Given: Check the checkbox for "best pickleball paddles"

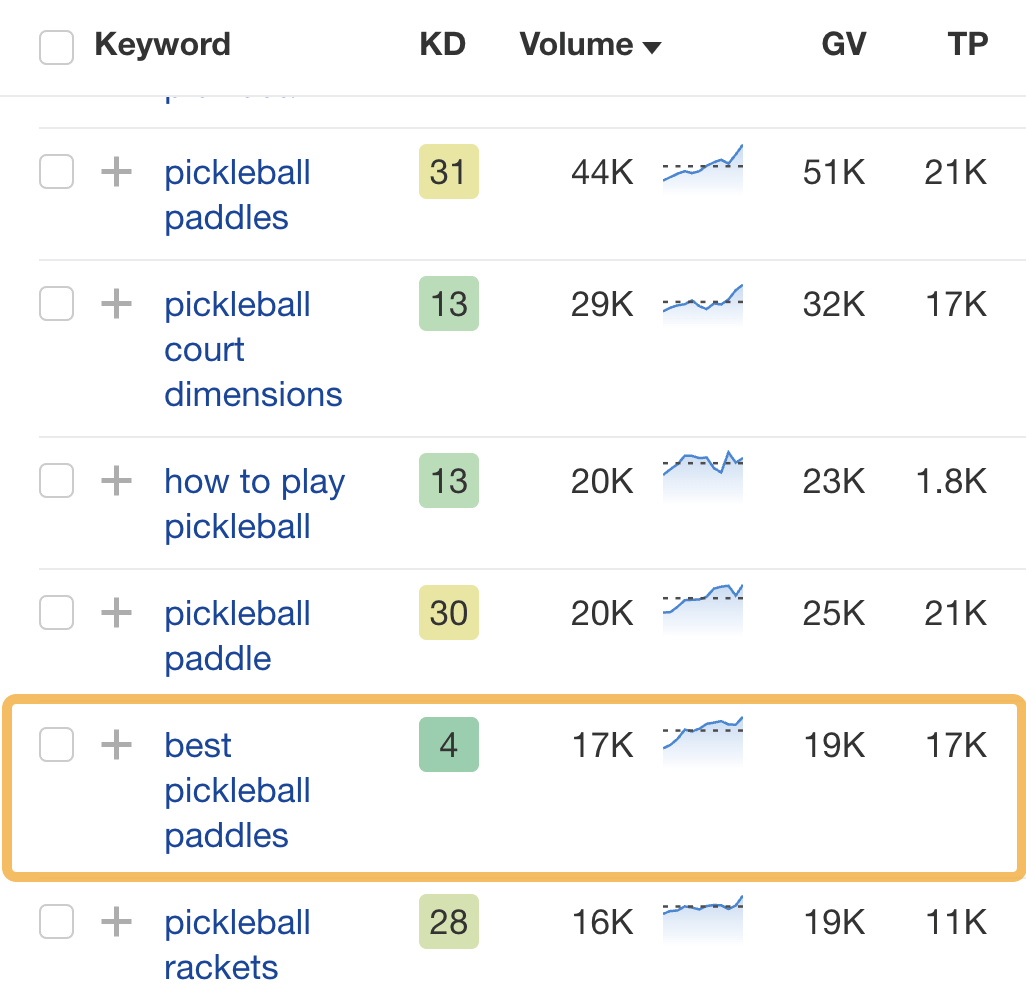Looking at the screenshot, I should [x=56, y=745].
